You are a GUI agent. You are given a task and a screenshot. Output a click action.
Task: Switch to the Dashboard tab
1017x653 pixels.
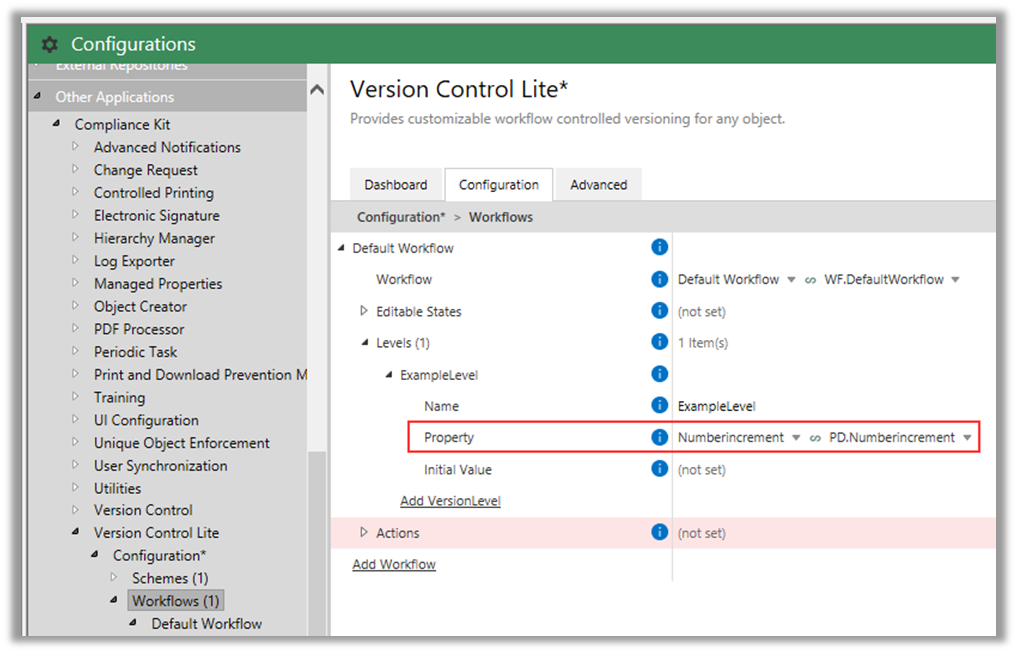(x=396, y=185)
